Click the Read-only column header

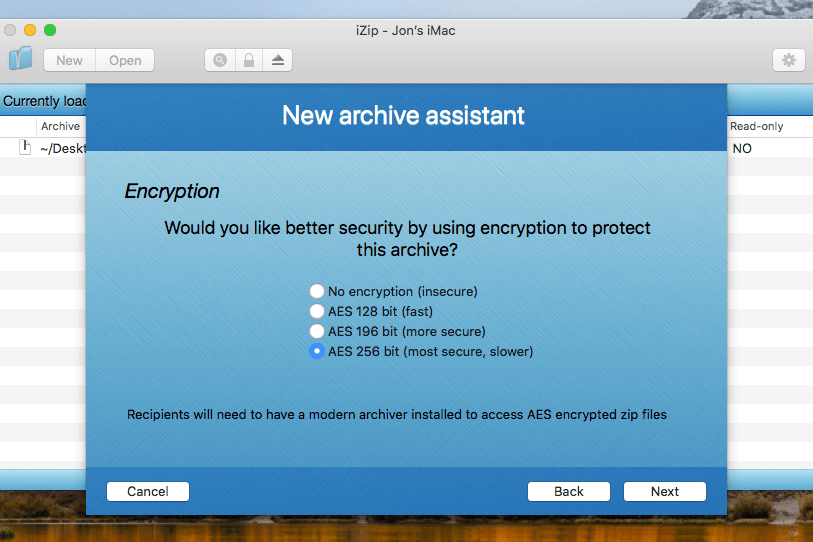757,127
